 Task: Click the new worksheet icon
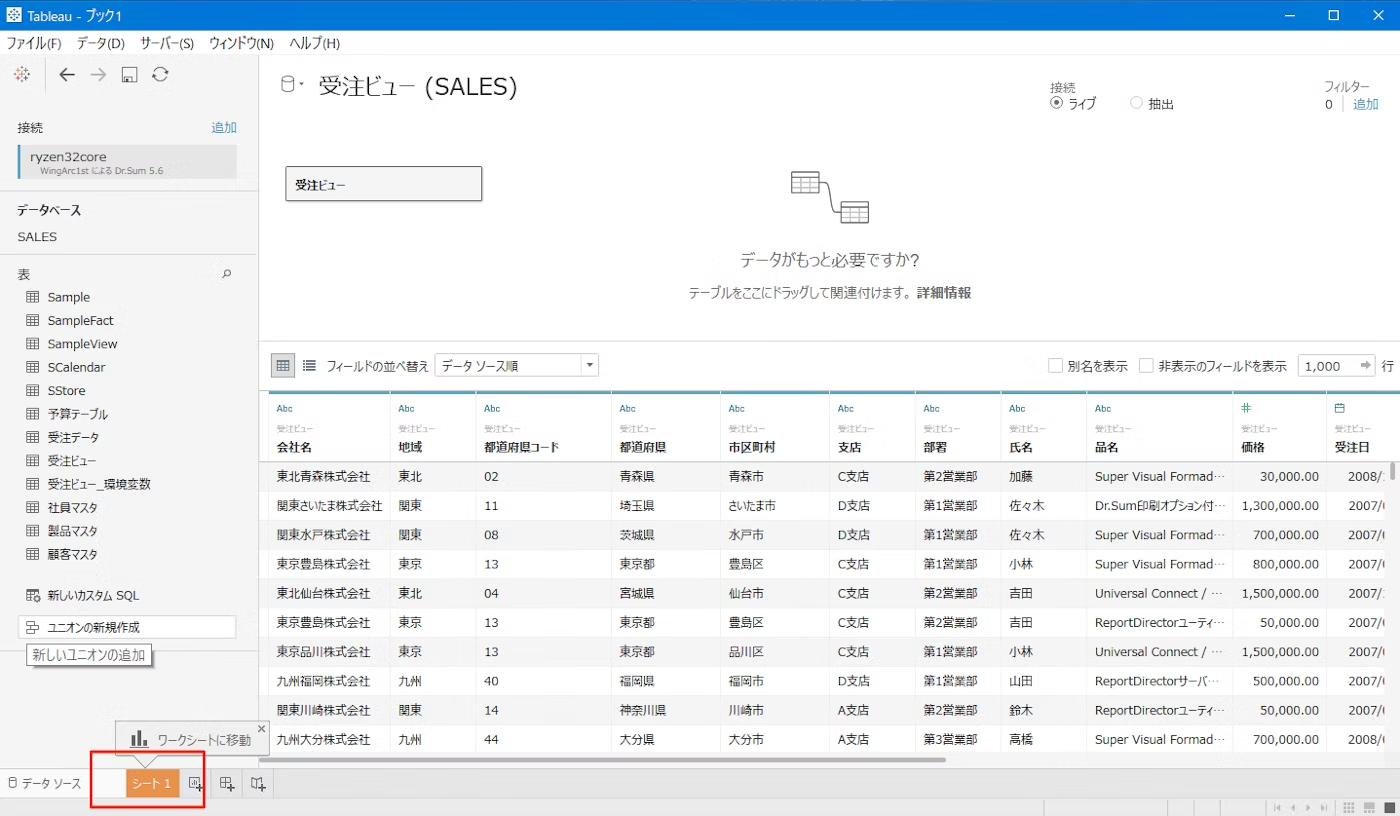point(196,784)
